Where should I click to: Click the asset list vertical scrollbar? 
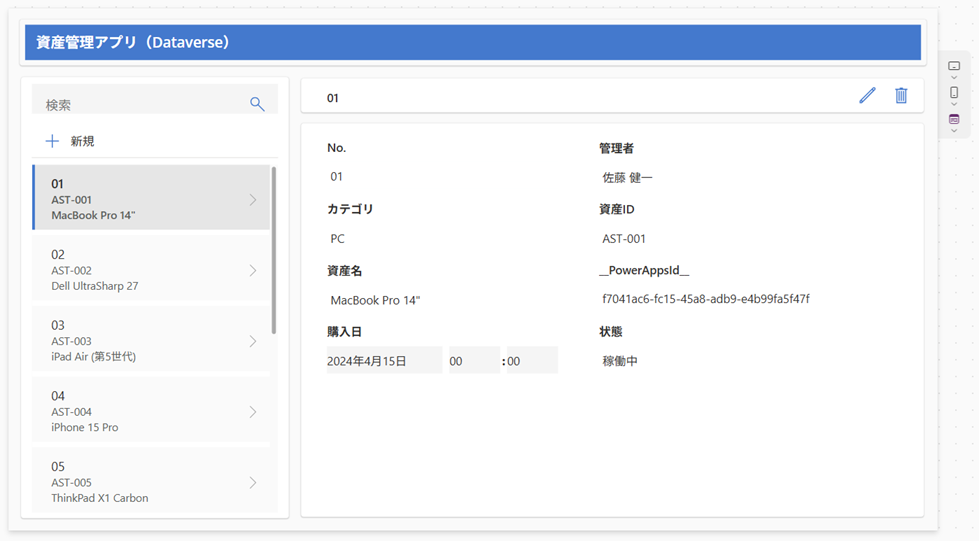(x=274, y=250)
